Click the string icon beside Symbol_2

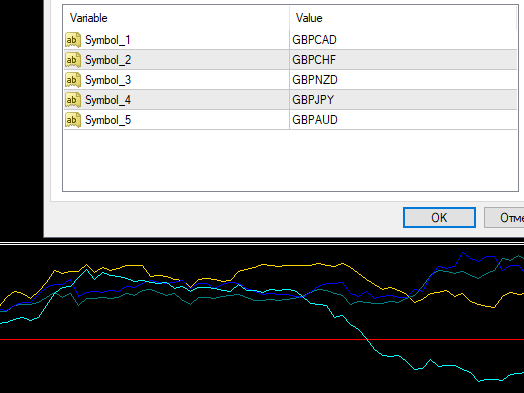(73, 60)
